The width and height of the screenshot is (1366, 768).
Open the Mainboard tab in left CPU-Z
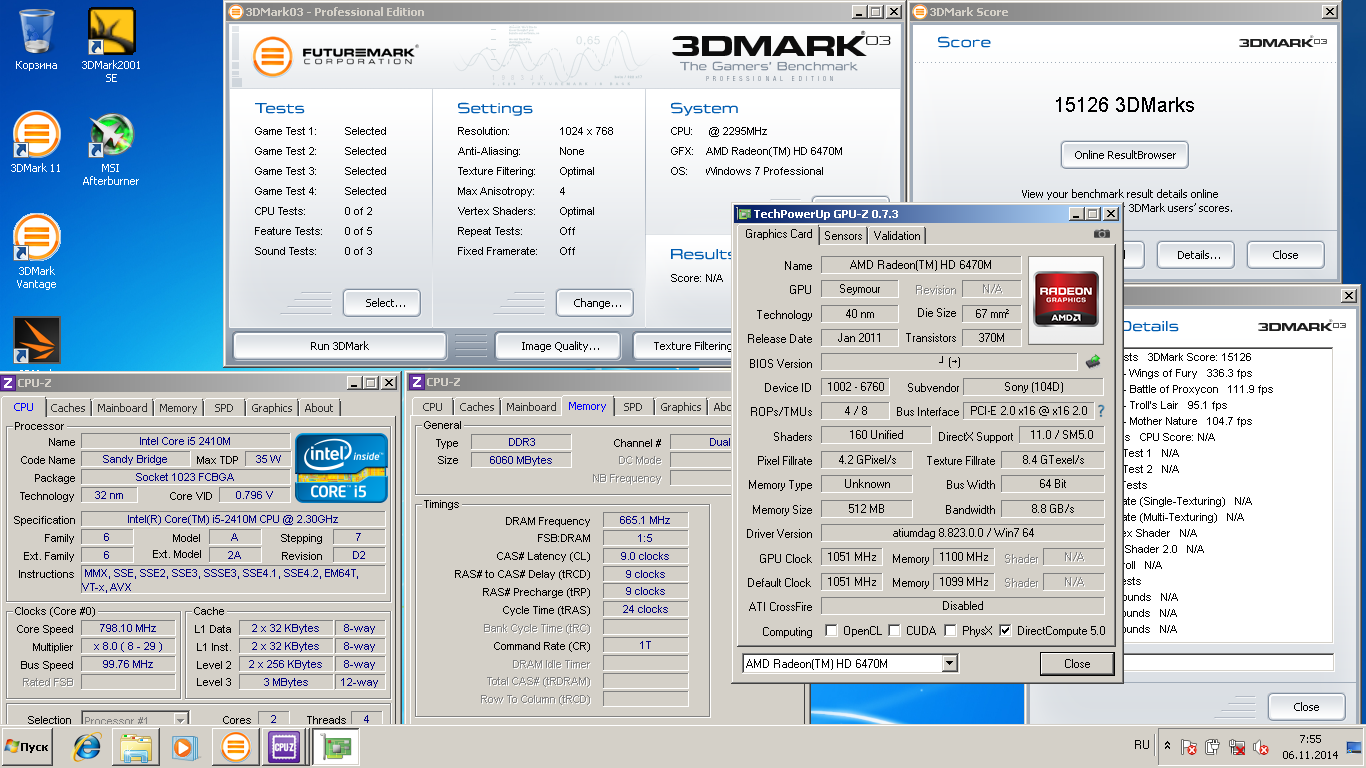(123, 408)
